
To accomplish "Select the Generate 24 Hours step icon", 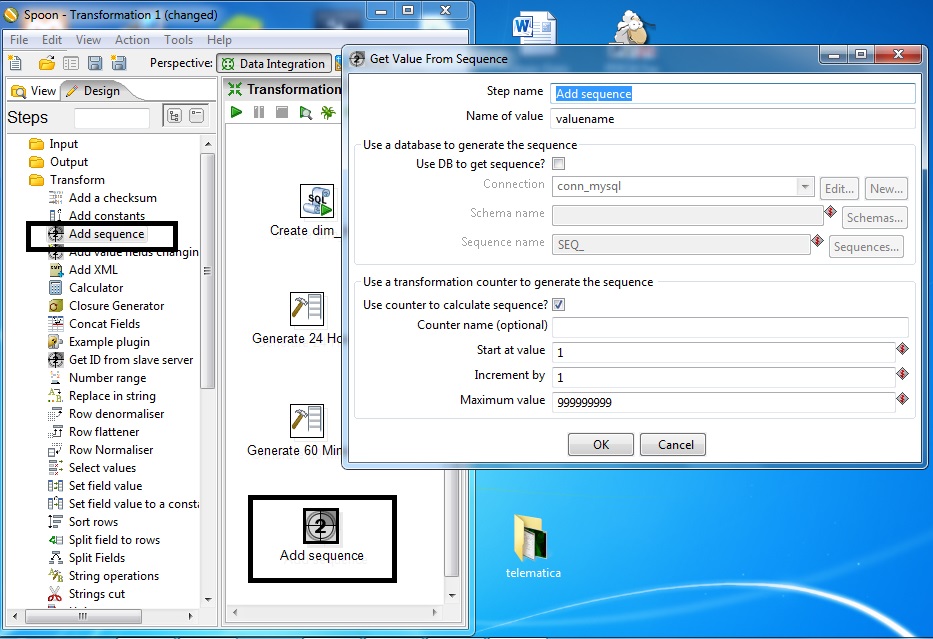I will (x=306, y=309).
